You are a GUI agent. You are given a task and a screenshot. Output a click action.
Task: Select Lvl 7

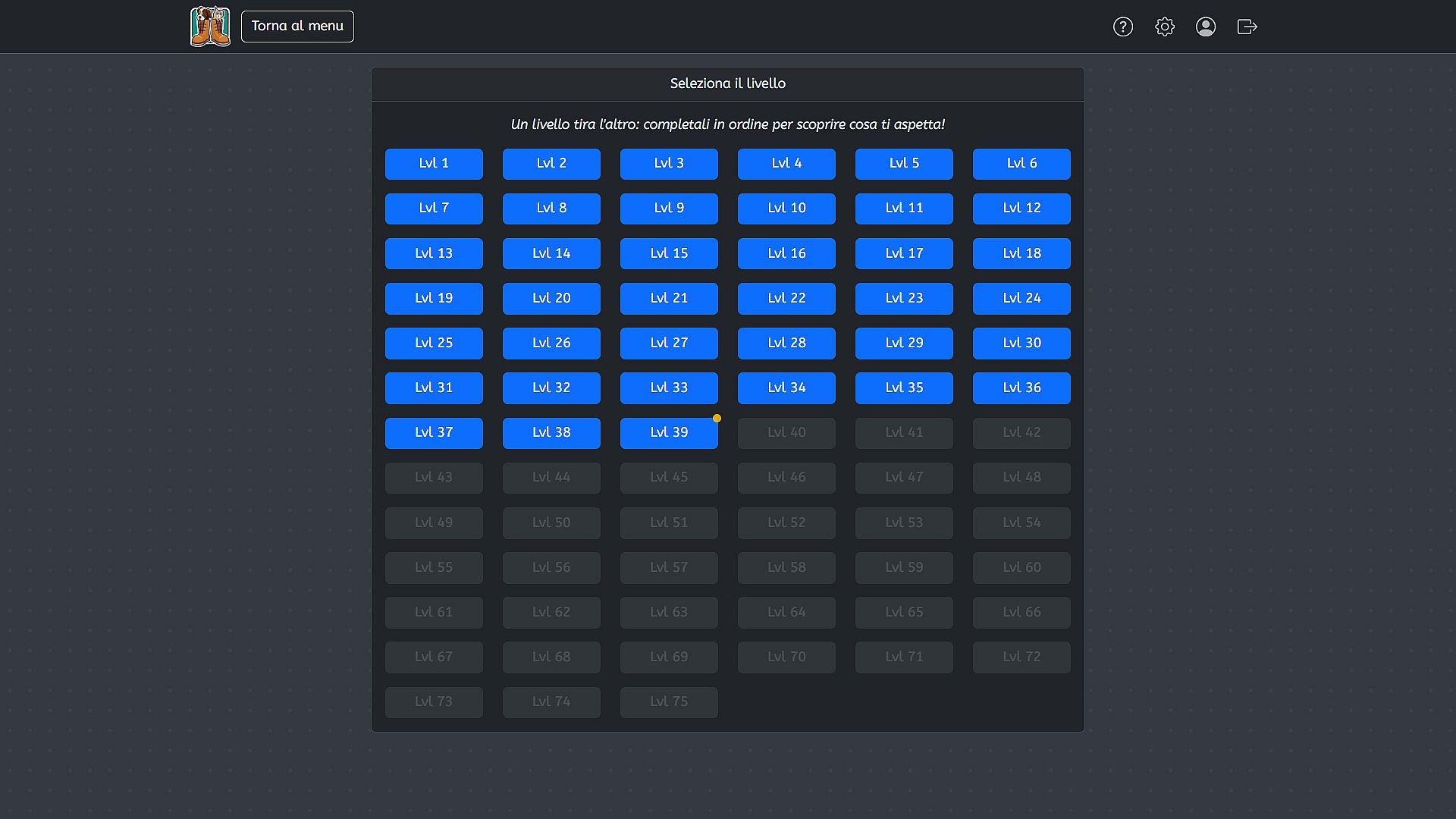tap(434, 209)
